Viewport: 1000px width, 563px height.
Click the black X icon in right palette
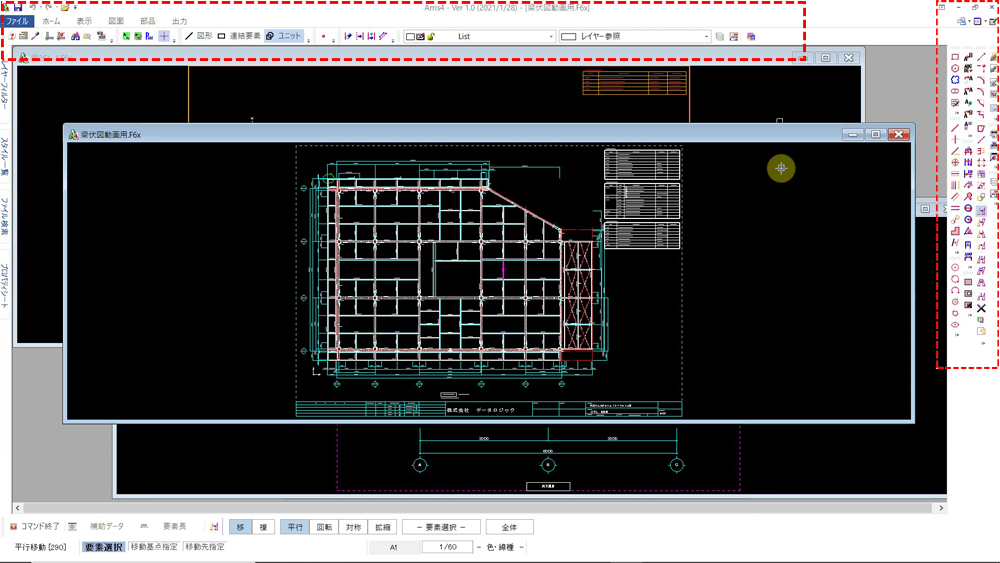click(981, 308)
